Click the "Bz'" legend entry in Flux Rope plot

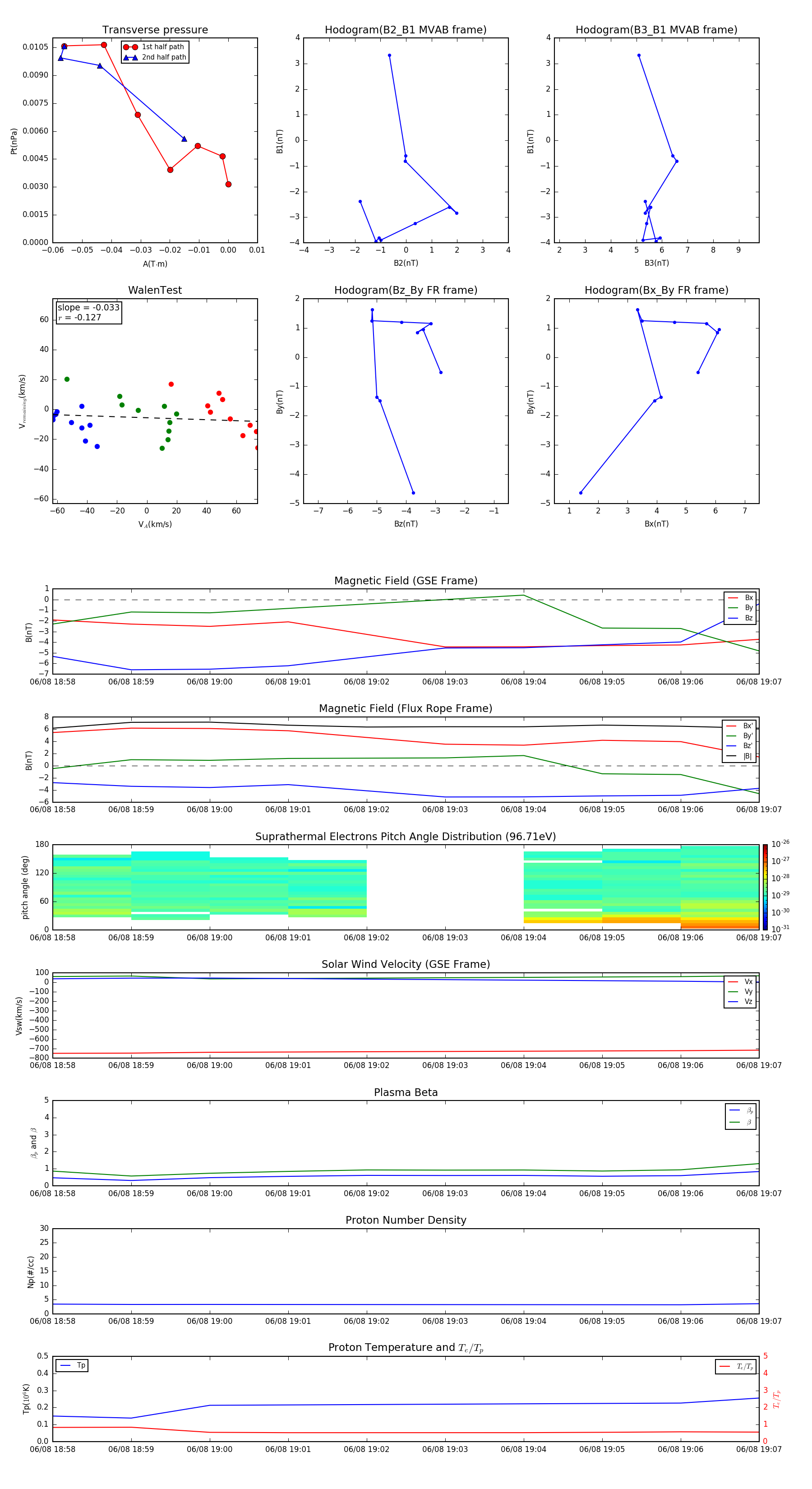[740, 746]
